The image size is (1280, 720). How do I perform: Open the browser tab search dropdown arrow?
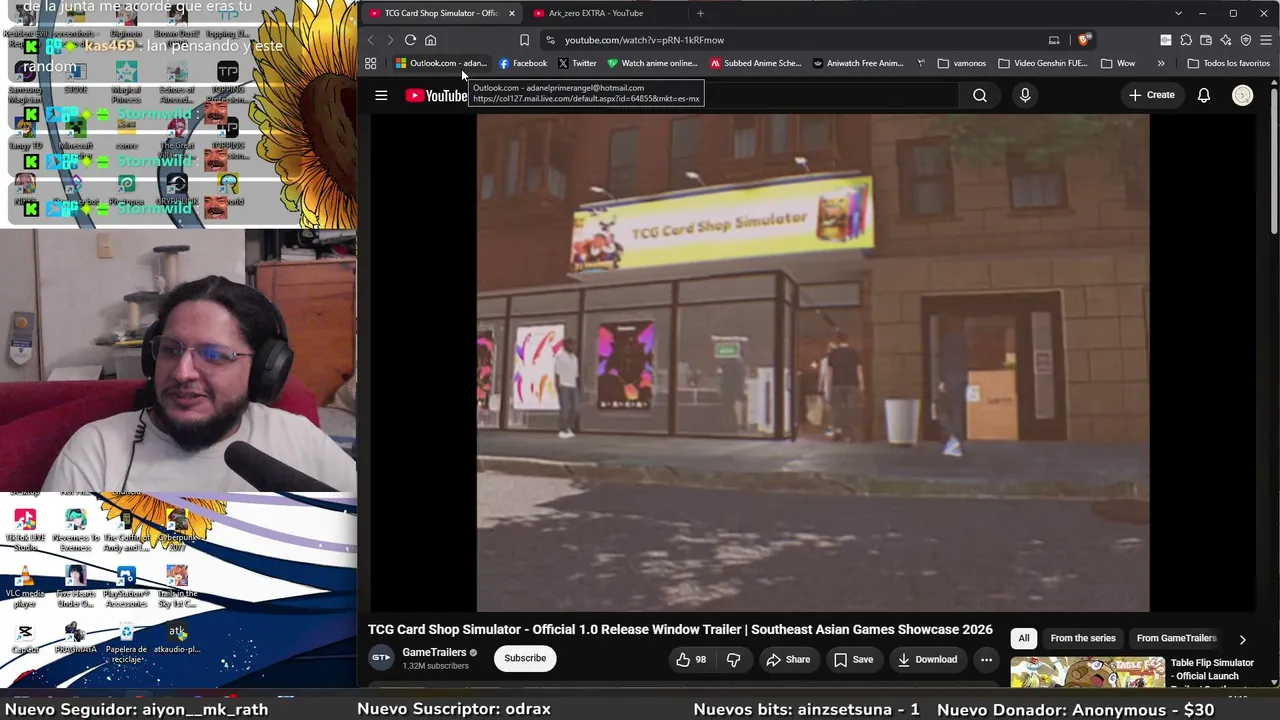point(1178,13)
